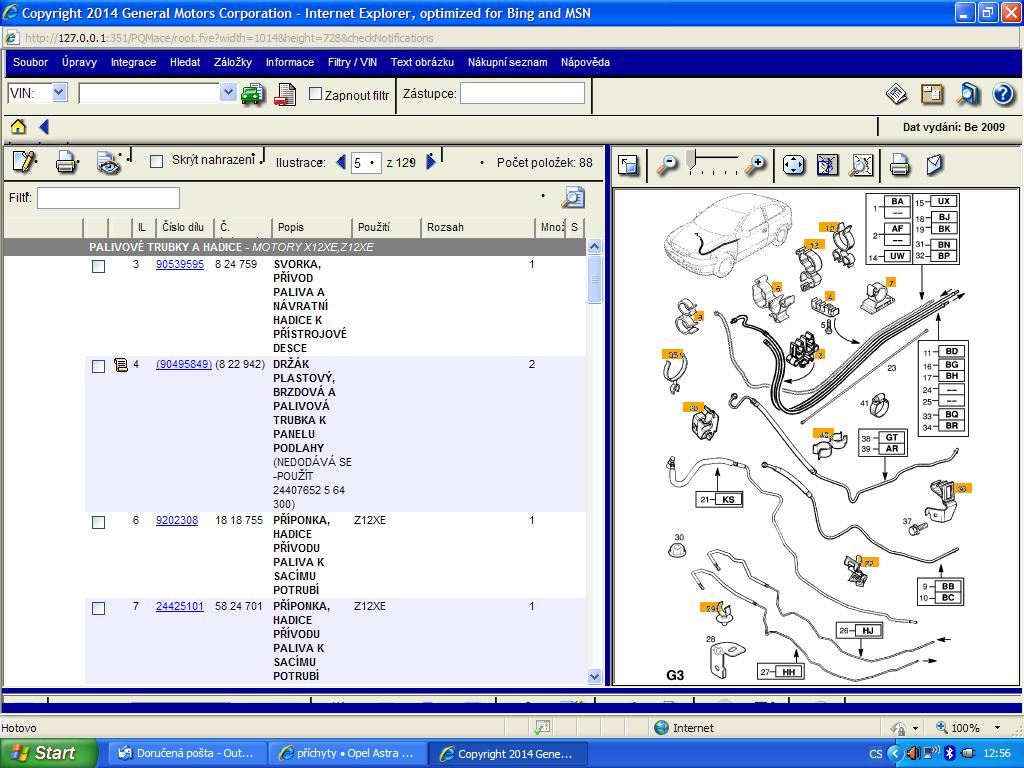Print the parts list
Image resolution: width=1024 pixels, height=768 pixels.
(x=66, y=162)
